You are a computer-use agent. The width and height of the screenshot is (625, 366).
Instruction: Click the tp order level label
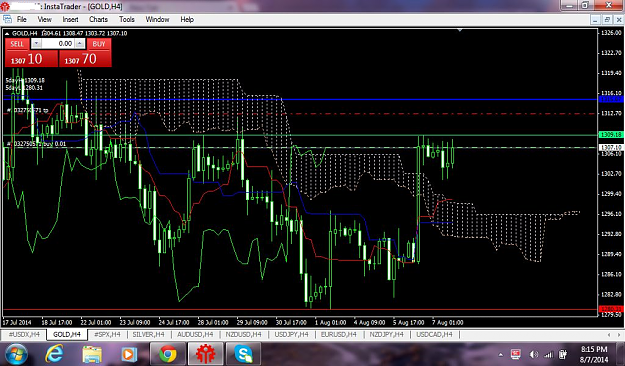(28, 110)
